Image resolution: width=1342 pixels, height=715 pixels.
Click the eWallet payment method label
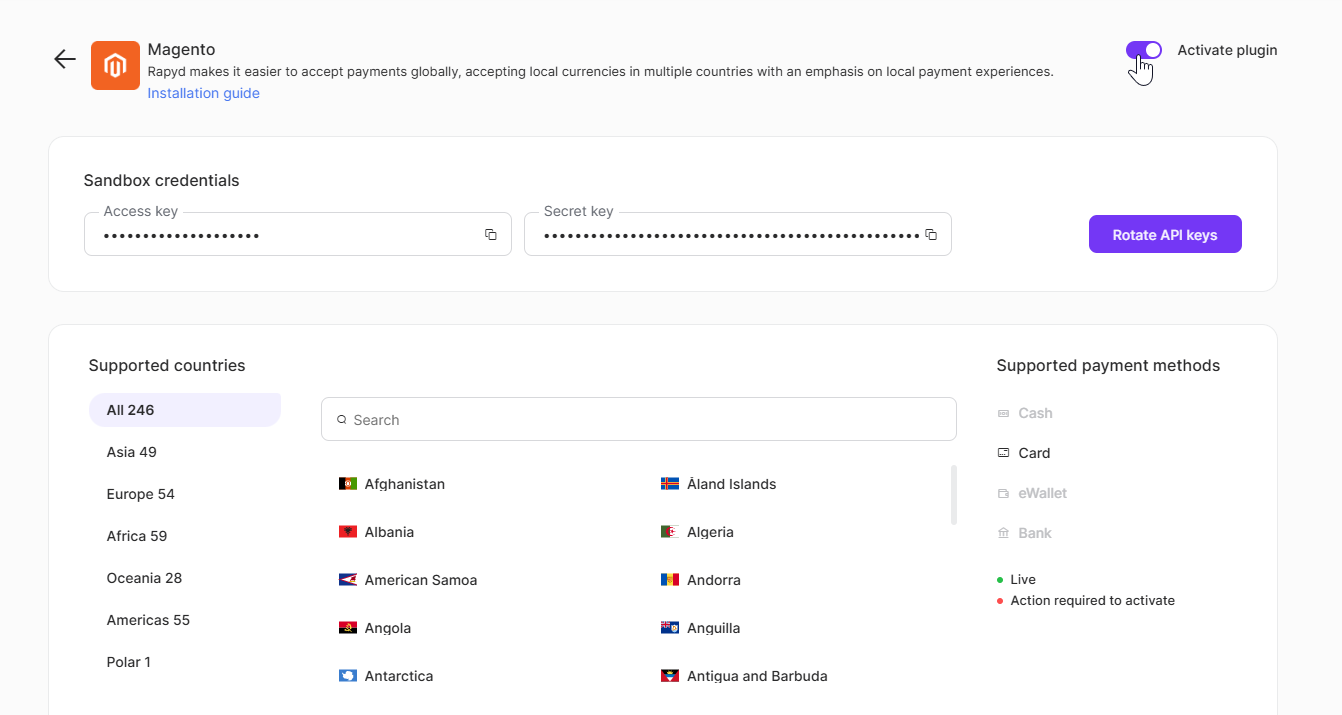click(1043, 493)
